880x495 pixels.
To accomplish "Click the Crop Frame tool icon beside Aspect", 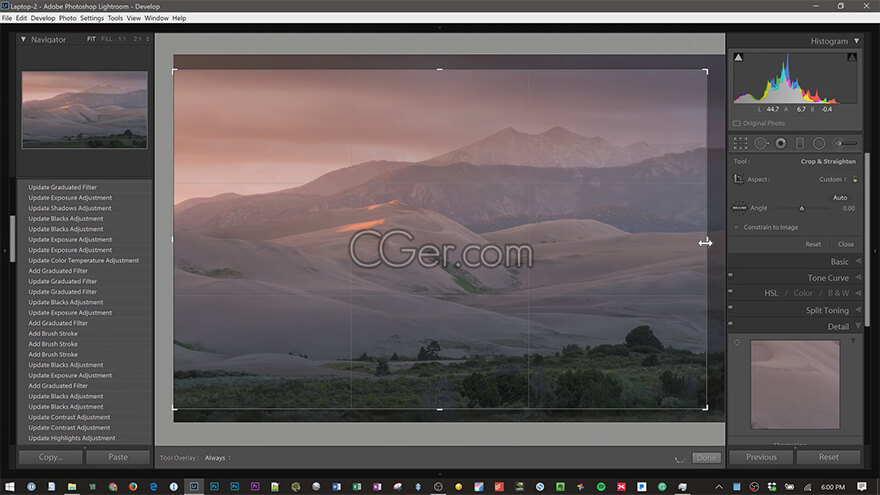I will pyautogui.click(x=739, y=179).
